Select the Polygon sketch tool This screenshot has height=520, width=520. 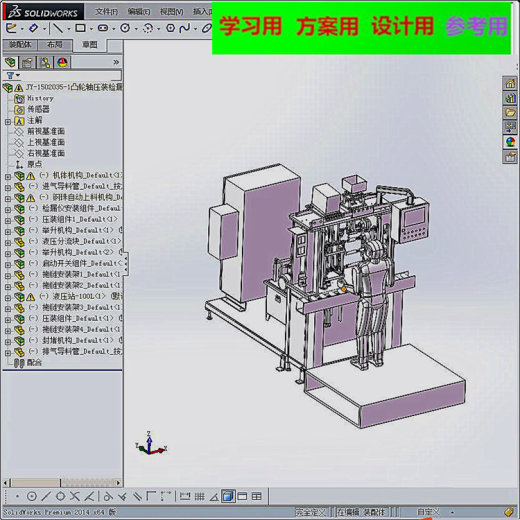pos(170,28)
